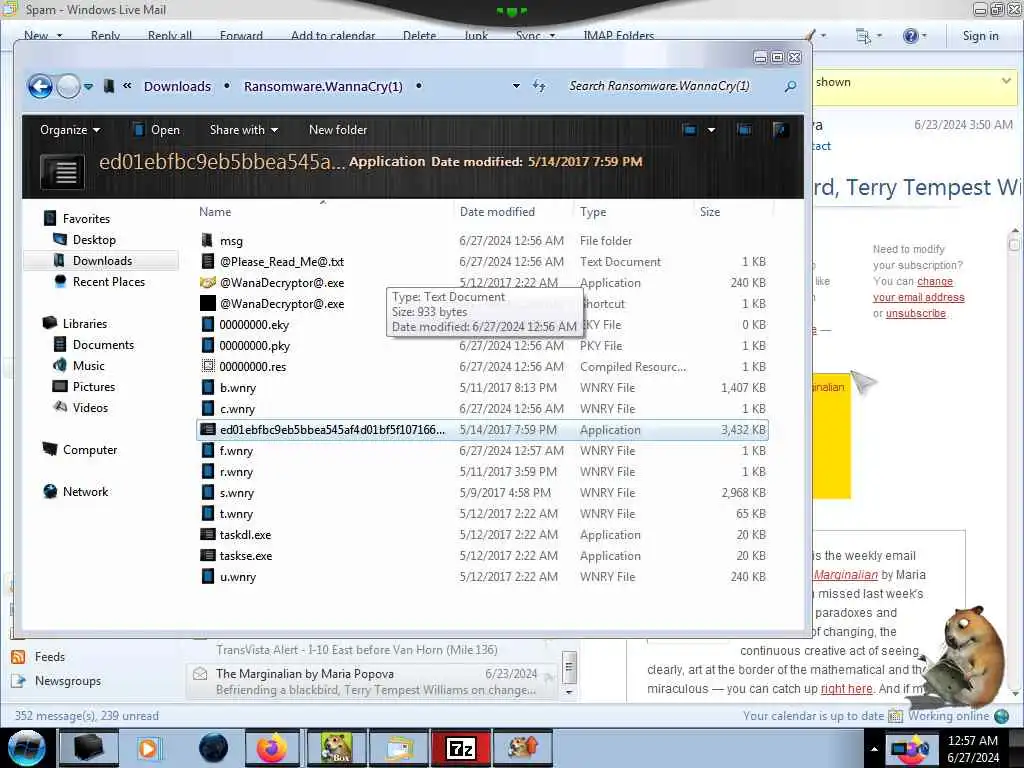Open Recent Places in navigation pane

coord(109,281)
